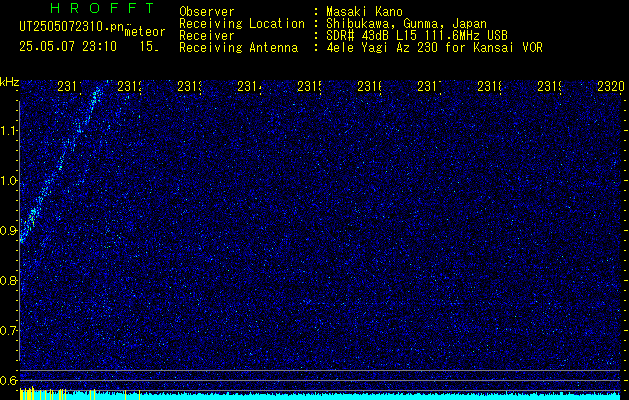Select the file name UT2505072310.pn
The height and width of the screenshot is (400, 629).
coord(72,27)
